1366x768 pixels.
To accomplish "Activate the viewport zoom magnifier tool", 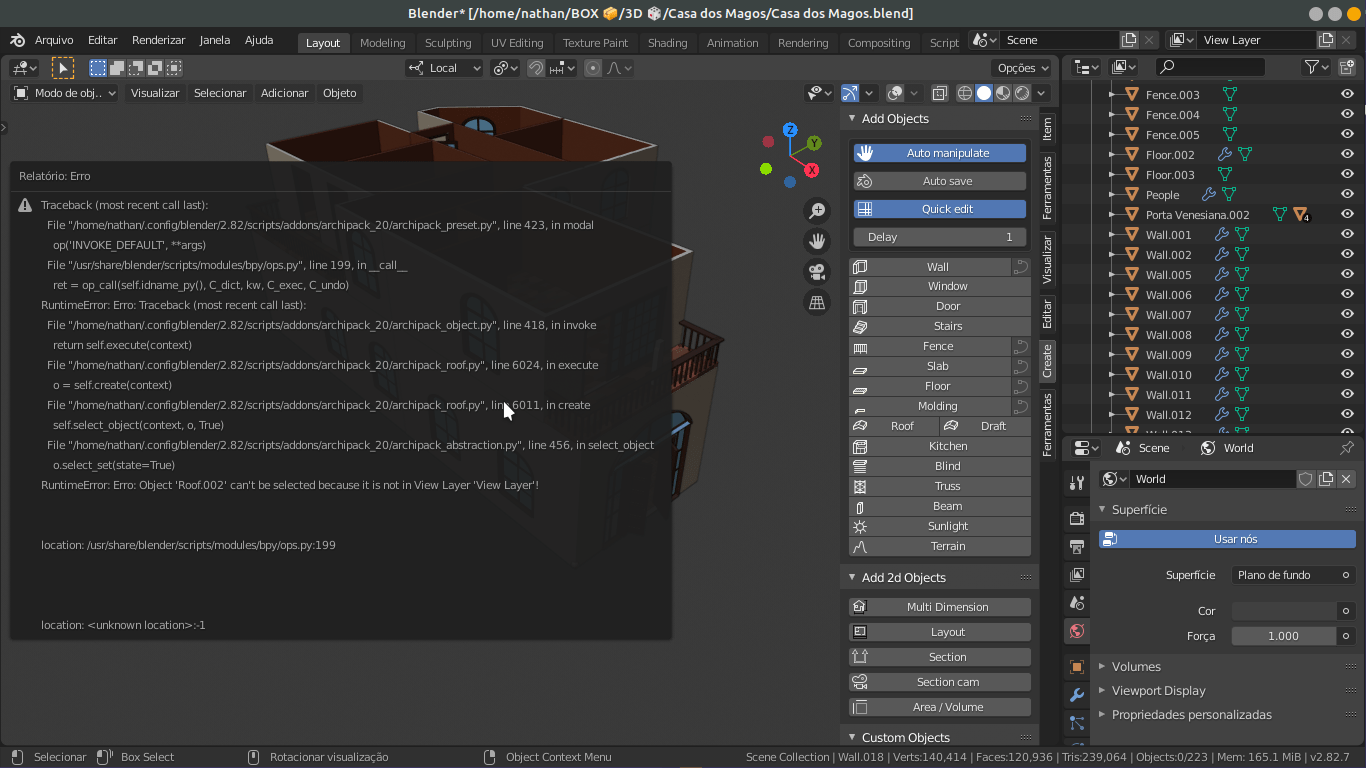I will 817,210.
